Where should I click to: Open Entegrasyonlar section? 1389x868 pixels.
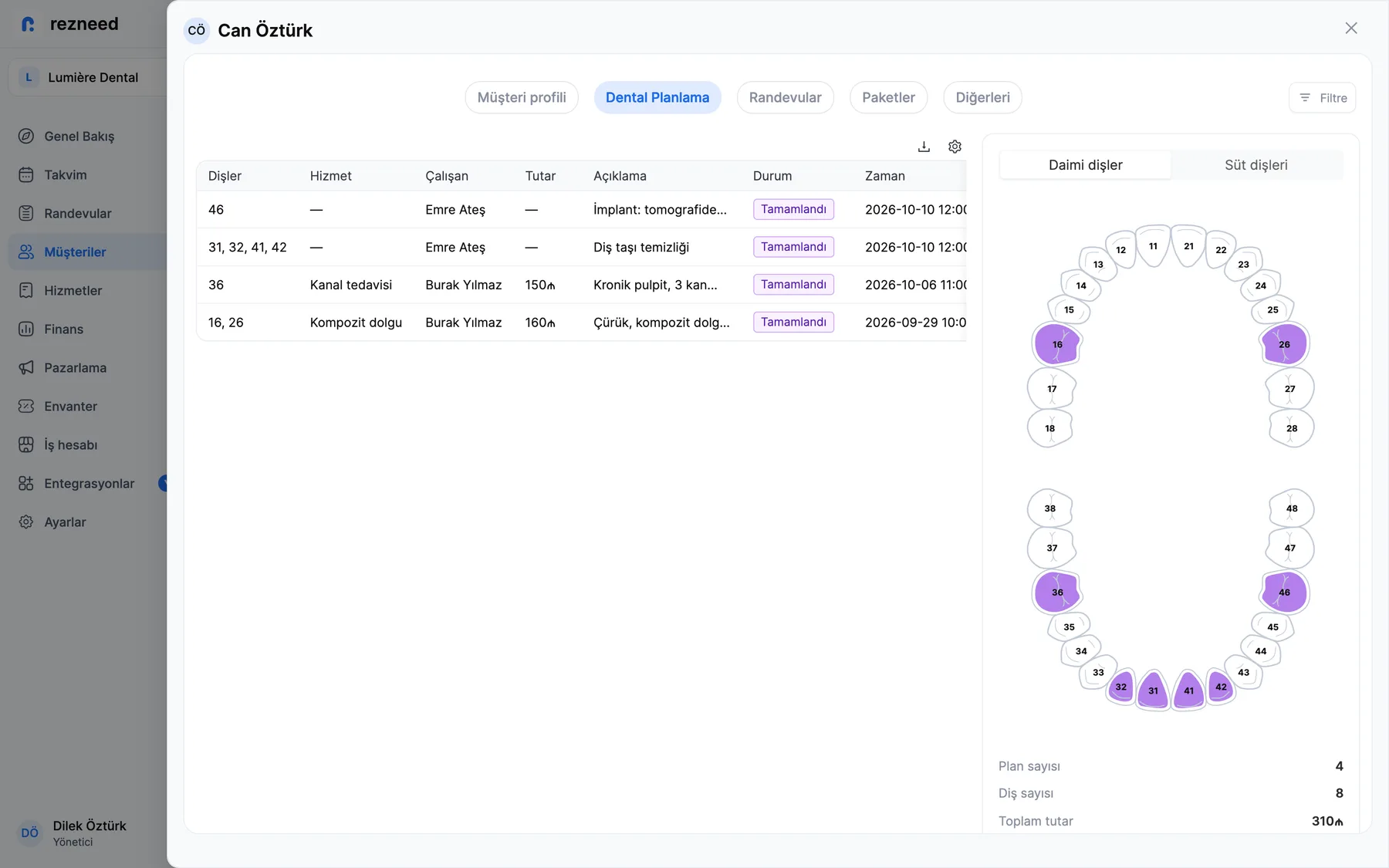(89, 484)
